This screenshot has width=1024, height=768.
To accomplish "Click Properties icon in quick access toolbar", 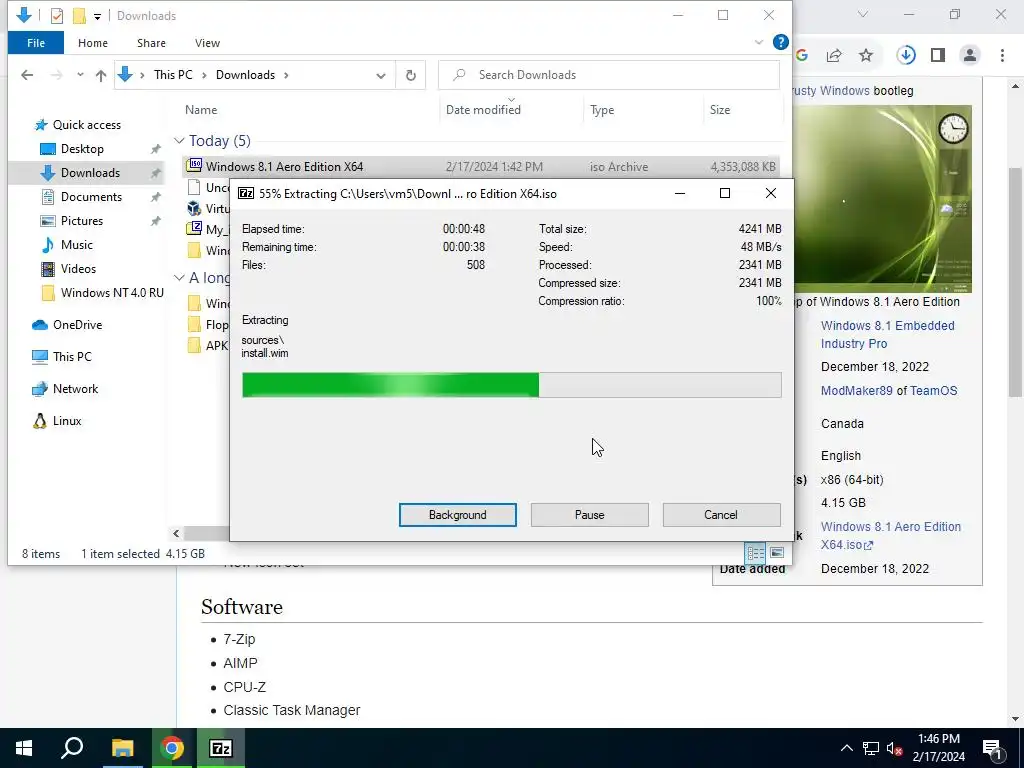I will [x=57, y=16].
